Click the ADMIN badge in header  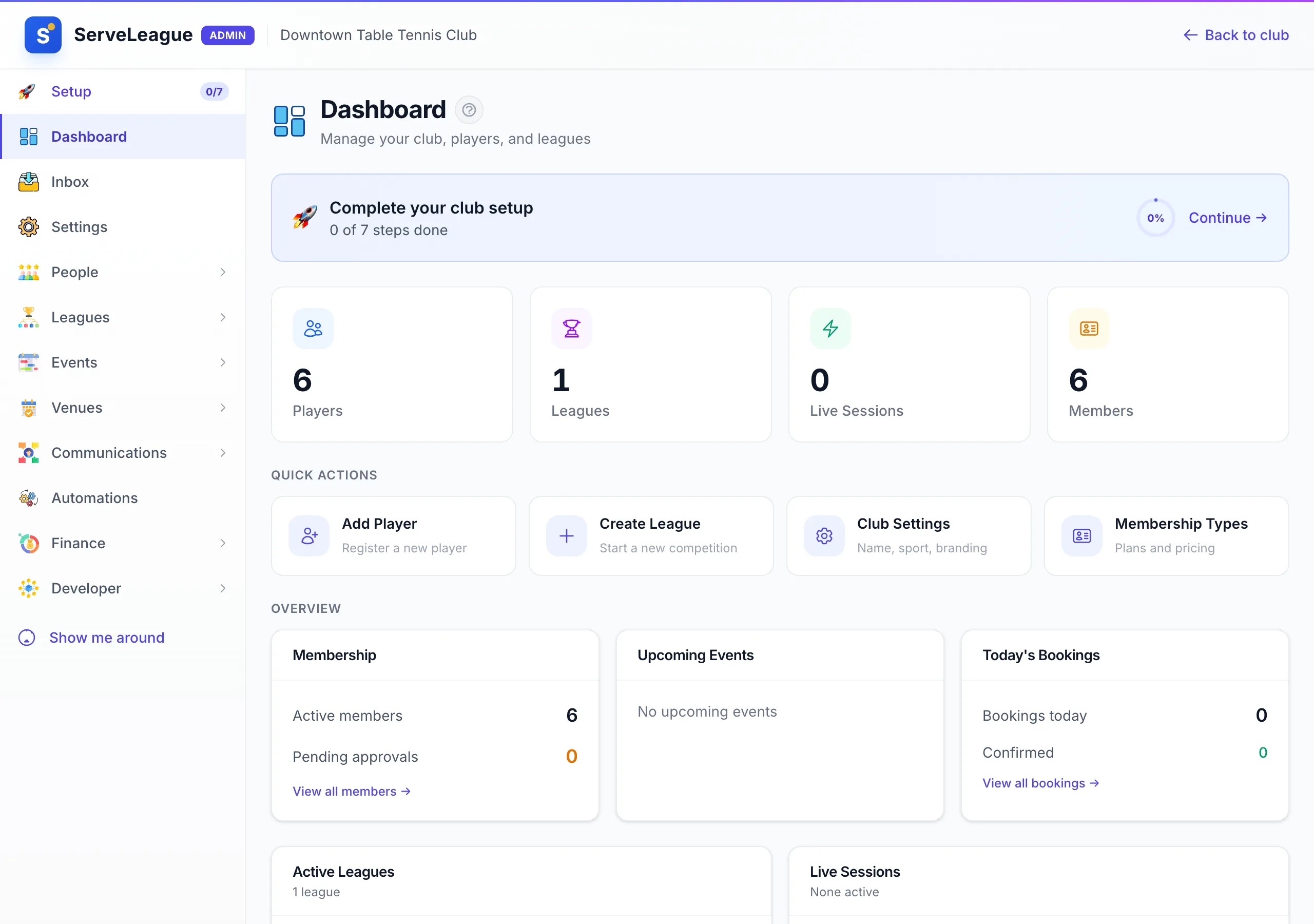click(228, 35)
